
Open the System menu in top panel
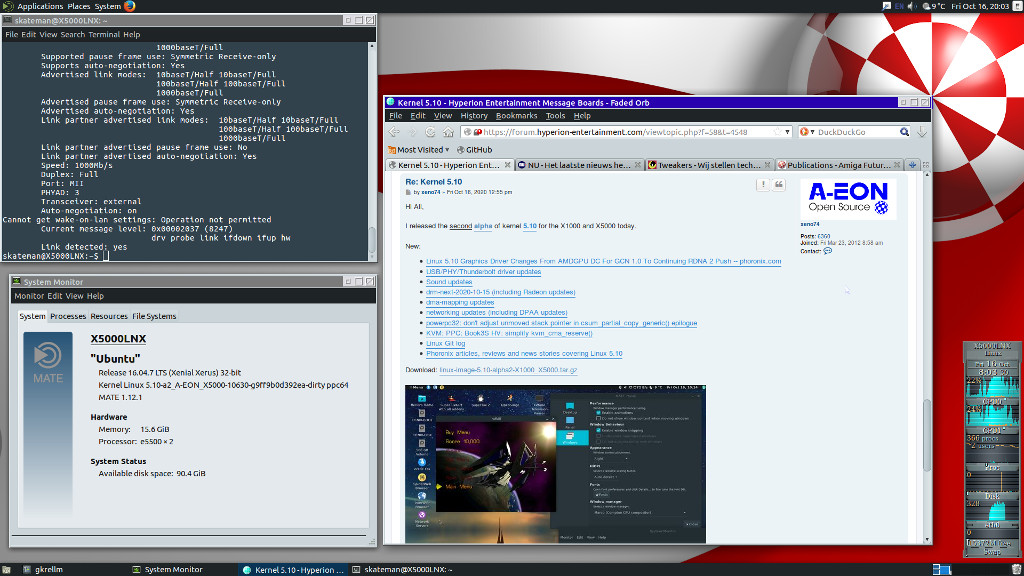[x=107, y=6]
